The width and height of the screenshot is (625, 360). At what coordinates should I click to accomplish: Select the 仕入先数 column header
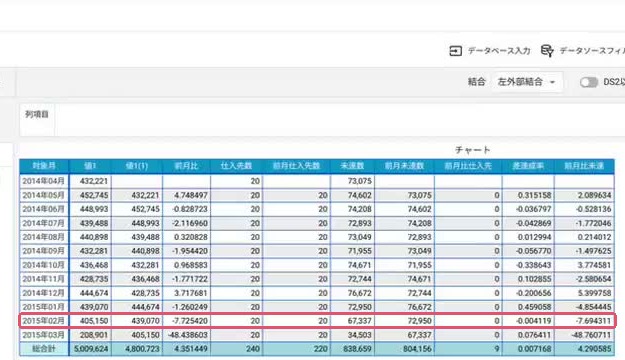pos(236,166)
